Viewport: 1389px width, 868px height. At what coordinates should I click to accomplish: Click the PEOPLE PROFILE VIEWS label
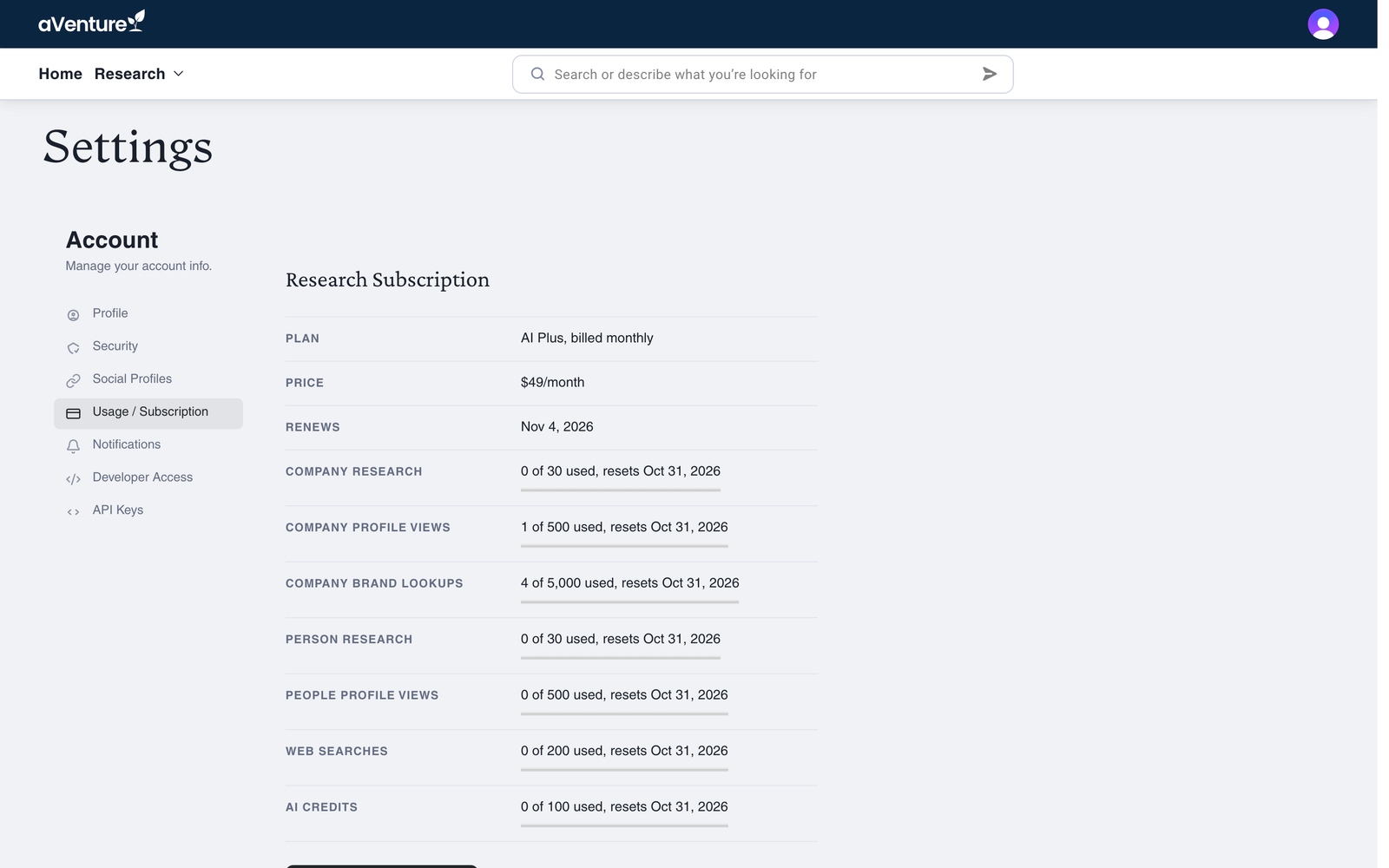point(362,695)
